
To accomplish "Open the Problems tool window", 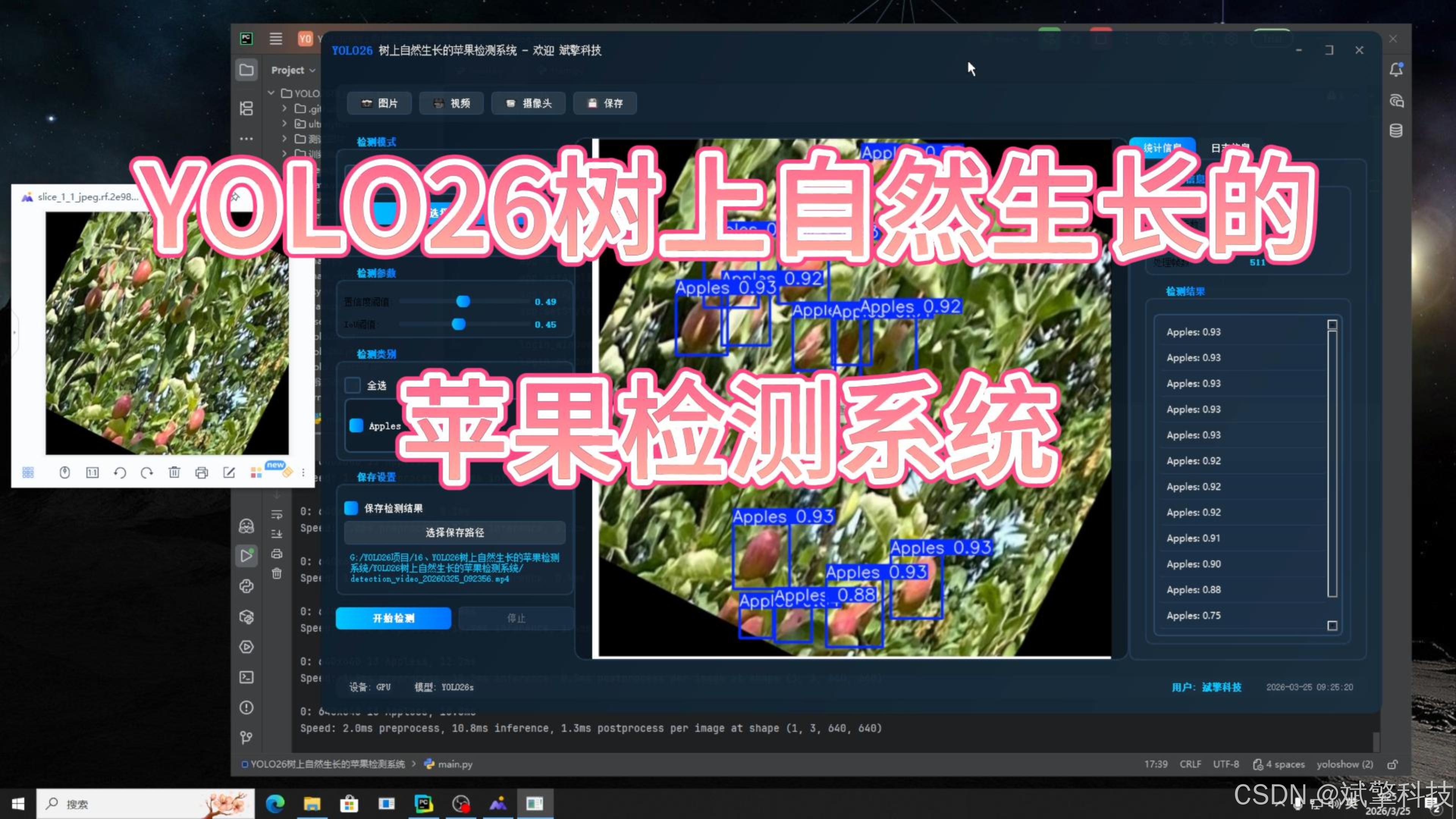I will point(246,707).
